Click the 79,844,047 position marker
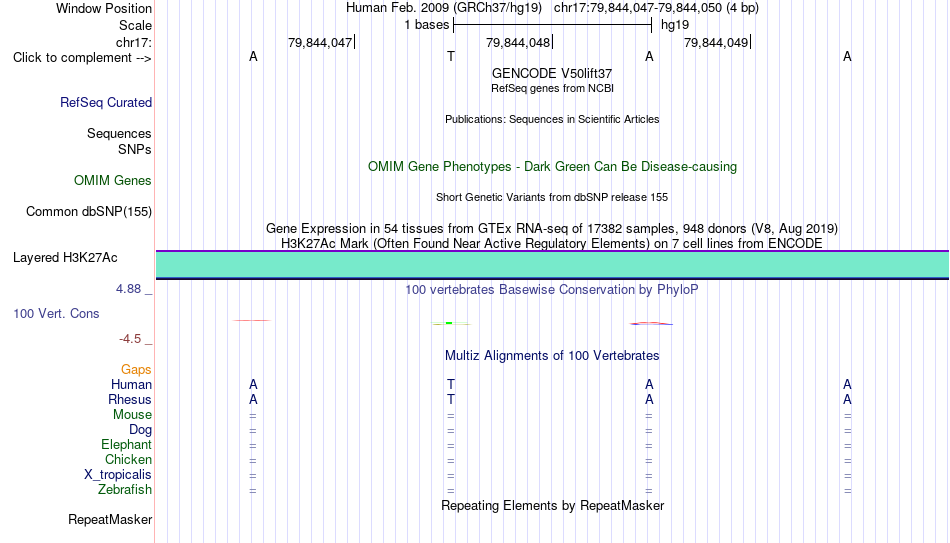 tap(321, 42)
